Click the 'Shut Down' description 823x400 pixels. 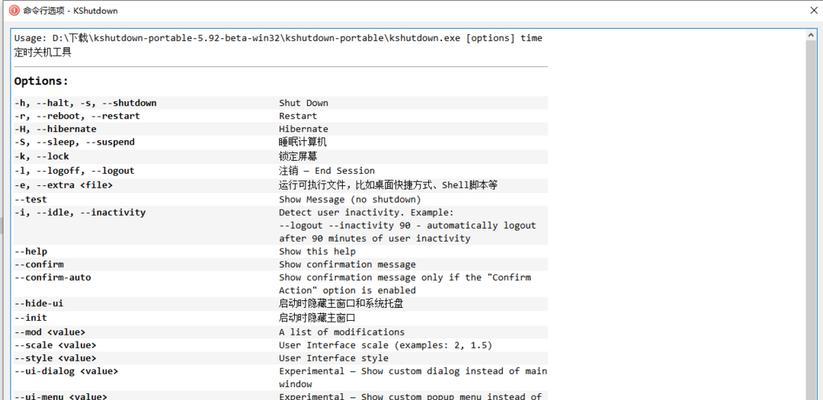point(303,103)
